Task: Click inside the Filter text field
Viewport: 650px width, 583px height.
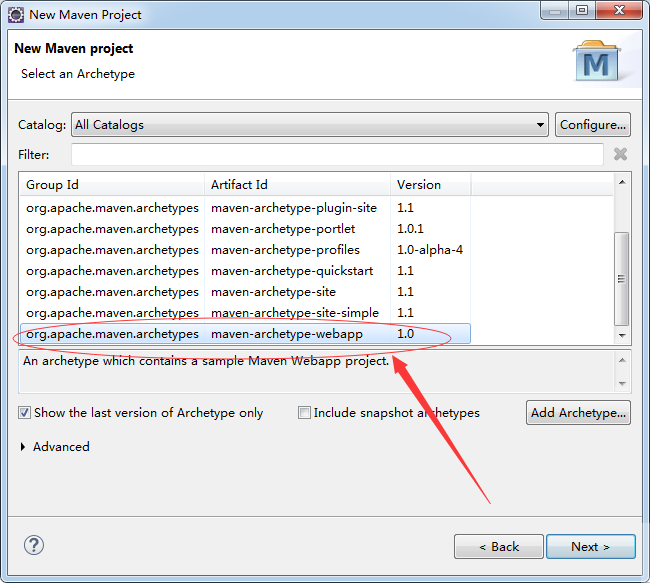Action: tap(337, 155)
